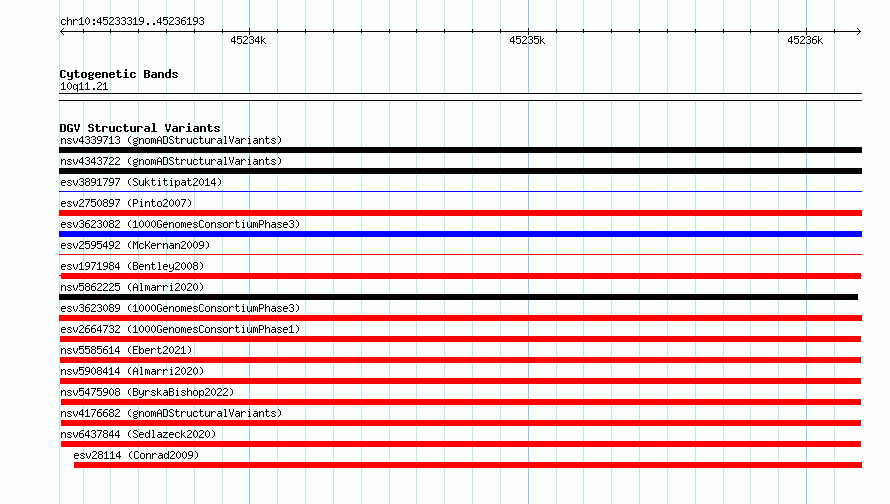The image size is (890, 504).
Task: Select thin blue line for esv3891797
Action: [x=460, y=192]
